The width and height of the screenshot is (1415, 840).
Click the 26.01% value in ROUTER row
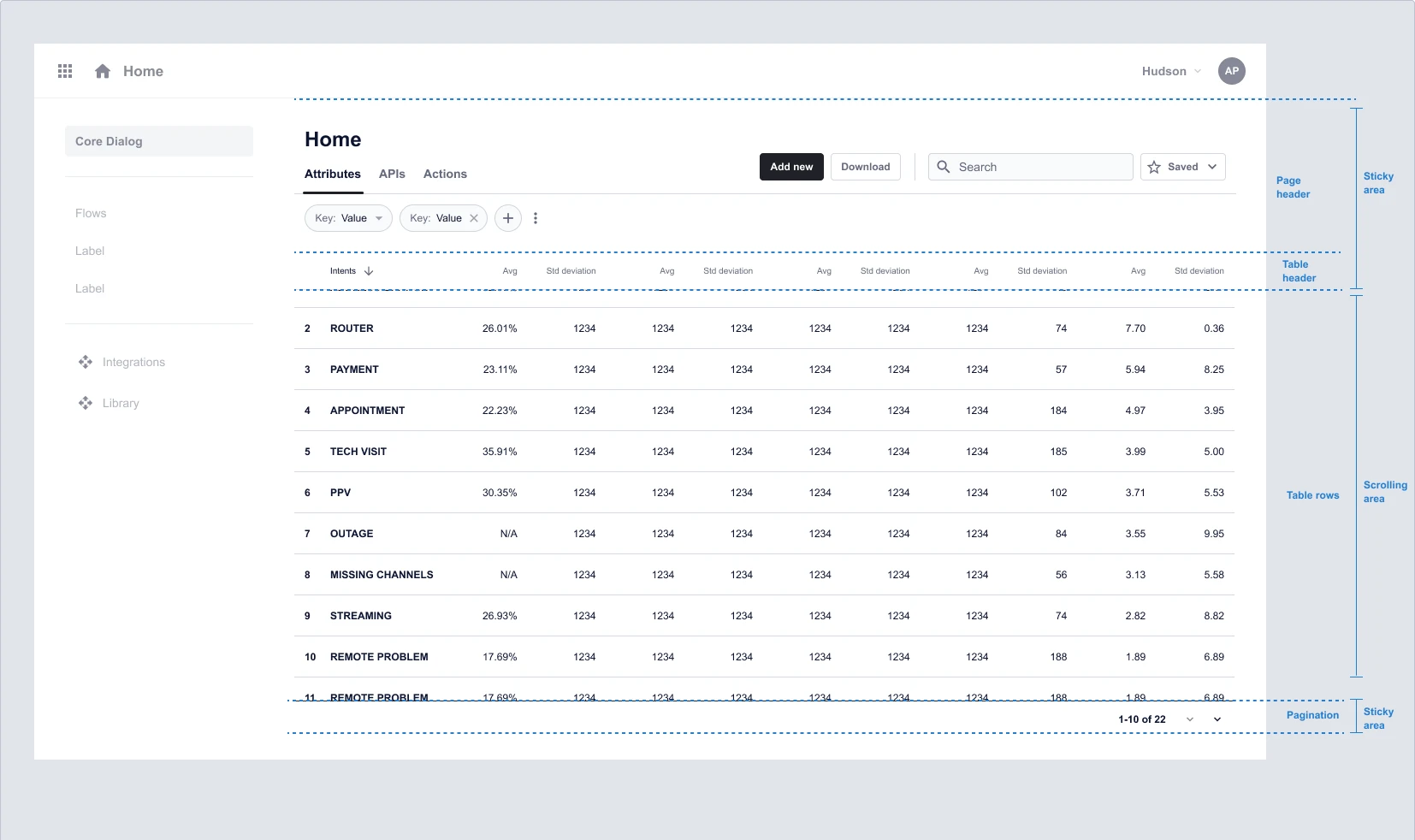[x=500, y=328]
